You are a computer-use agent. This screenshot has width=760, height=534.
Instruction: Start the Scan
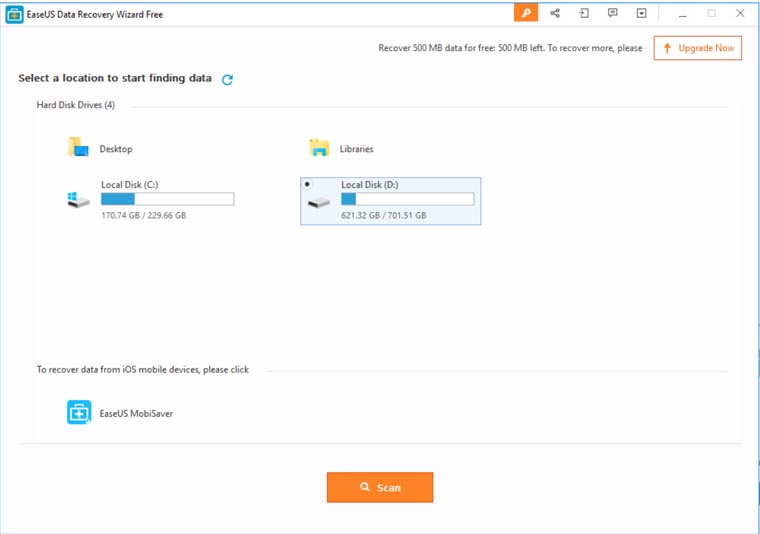pos(380,487)
